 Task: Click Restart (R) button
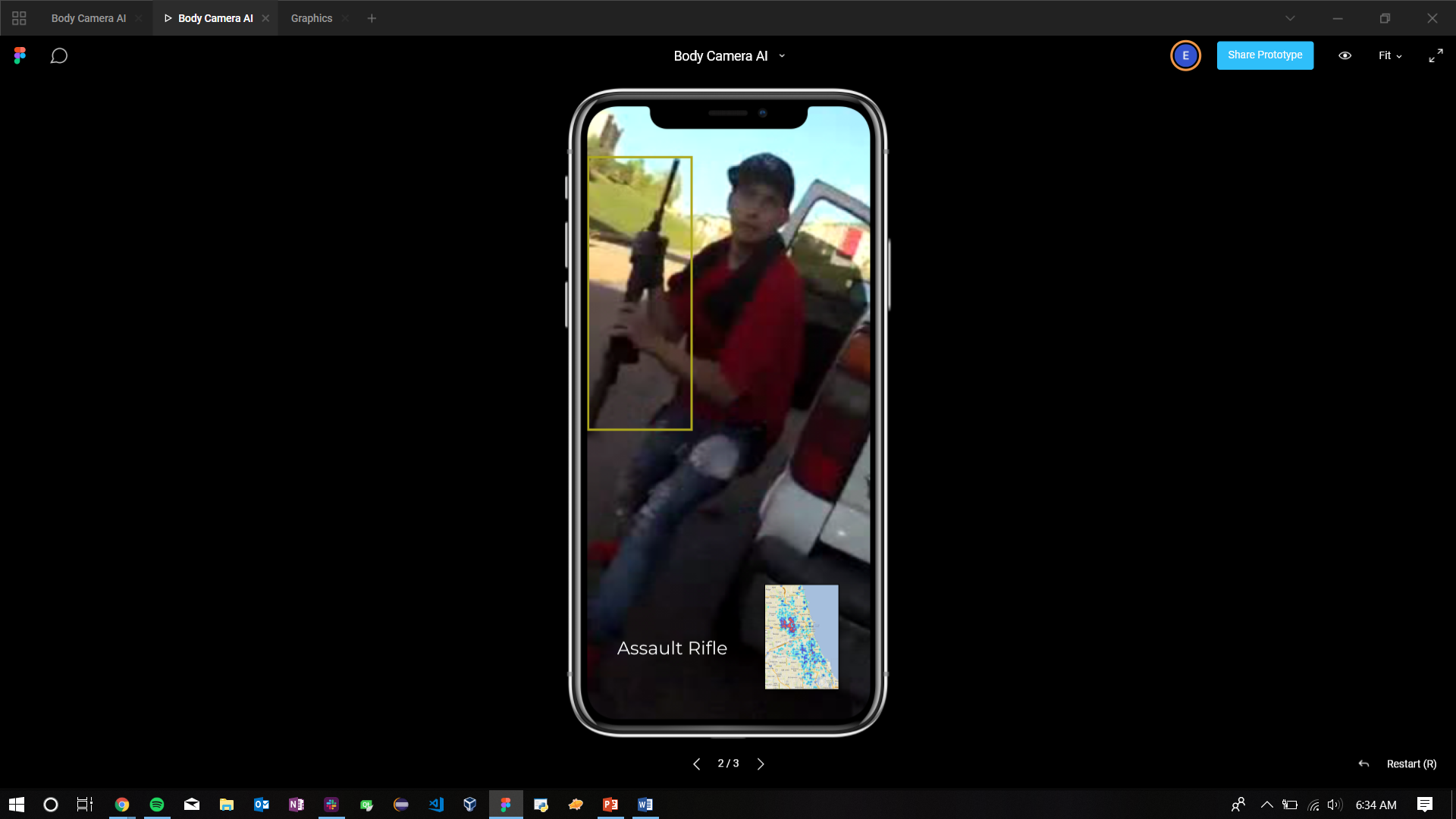point(1410,764)
